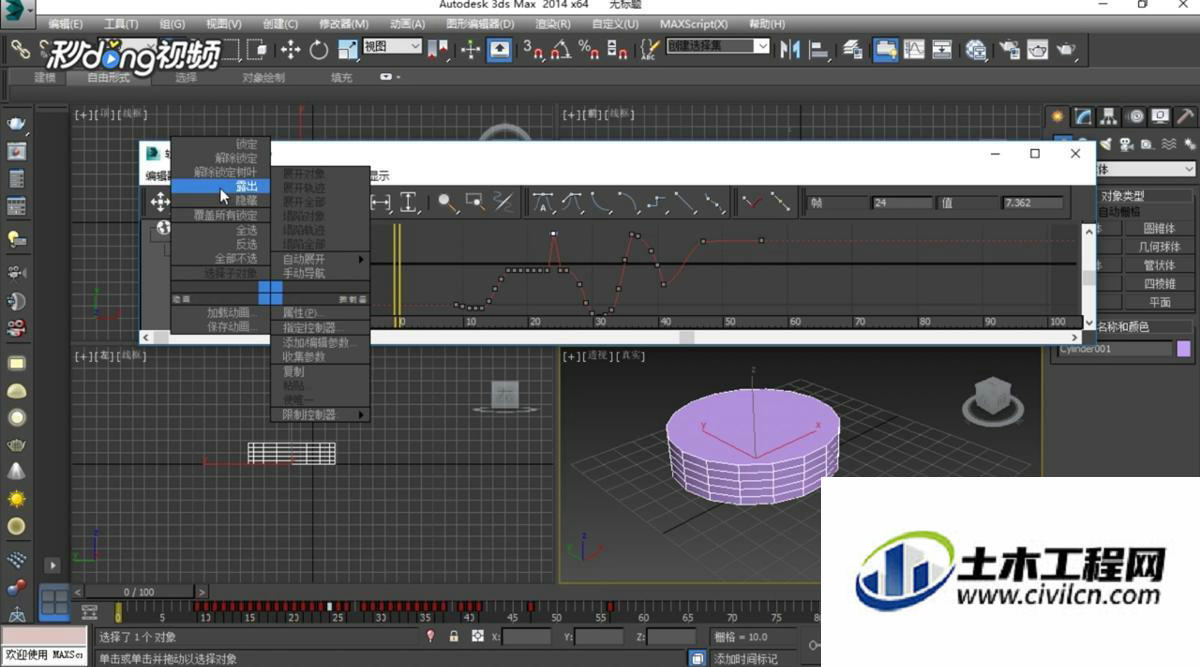1200x667 pixels.
Task: Activate the Select and Scale tool
Action: click(348, 48)
